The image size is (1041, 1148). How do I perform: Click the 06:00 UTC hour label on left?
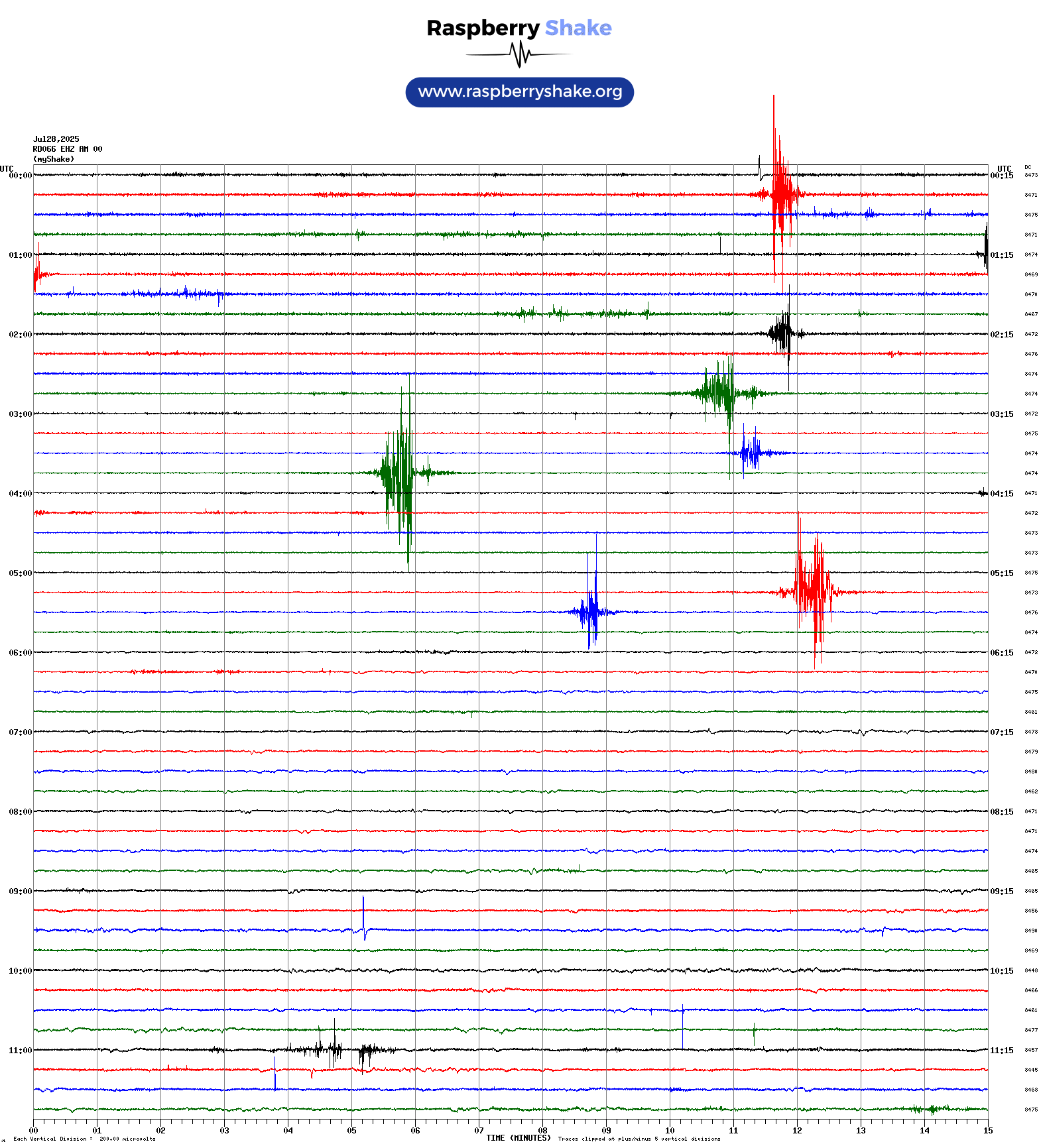point(20,653)
